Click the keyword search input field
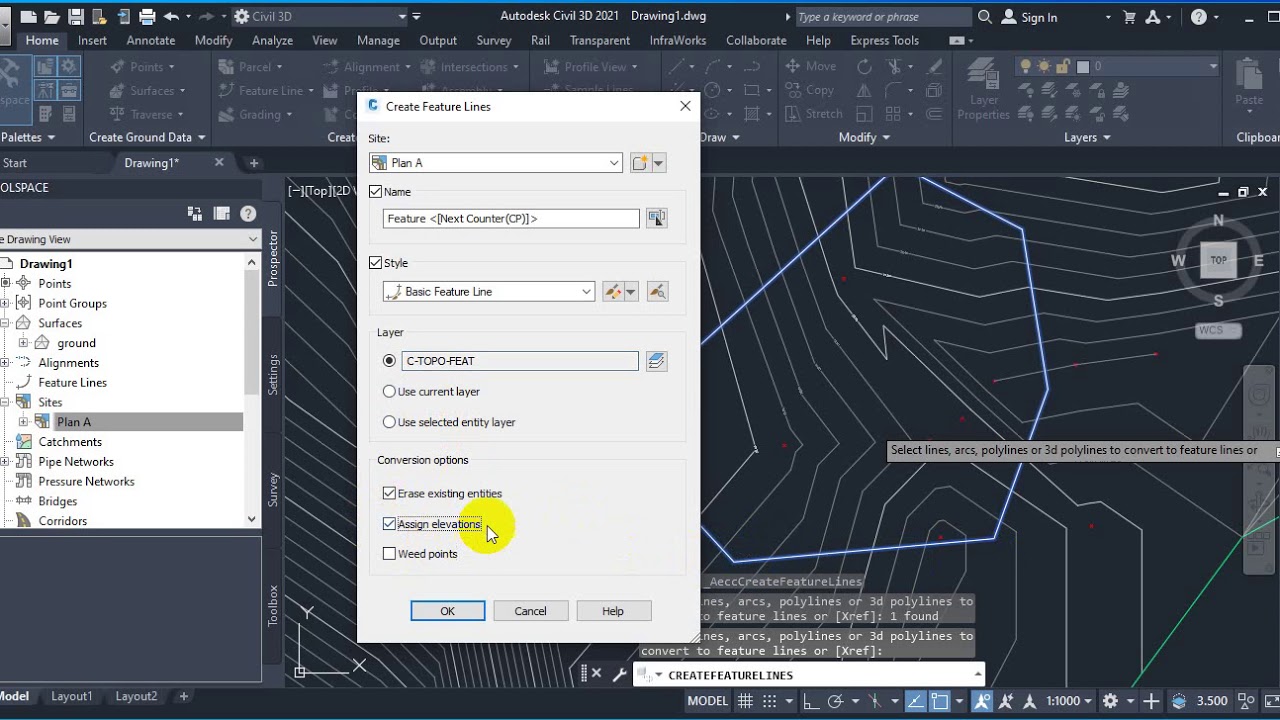This screenshot has width=1280, height=720. tap(883, 17)
